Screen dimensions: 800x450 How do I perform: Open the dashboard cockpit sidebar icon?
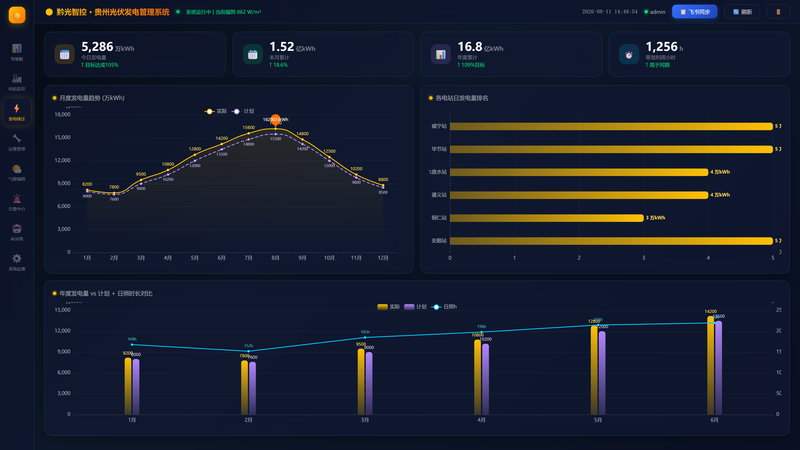pos(17,52)
